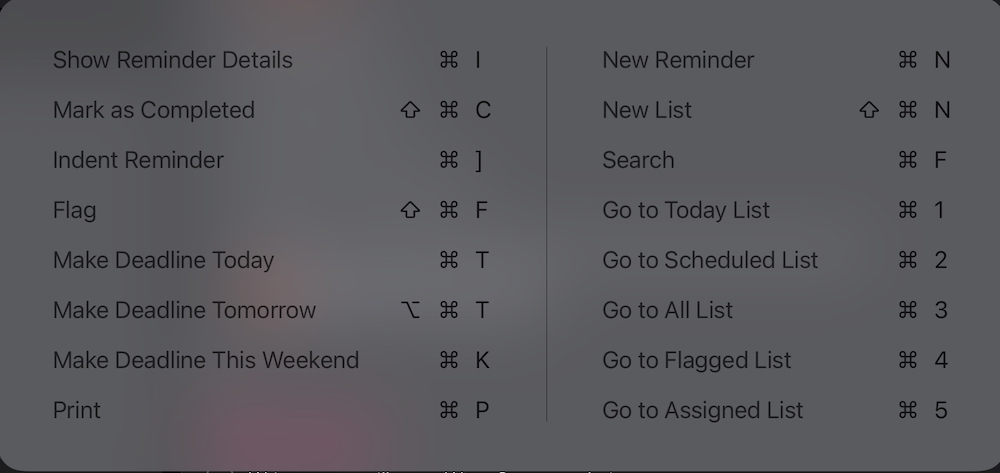Choose the Flag shortcut entry
Image resolution: width=1000 pixels, height=473 pixels.
(272, 210)
